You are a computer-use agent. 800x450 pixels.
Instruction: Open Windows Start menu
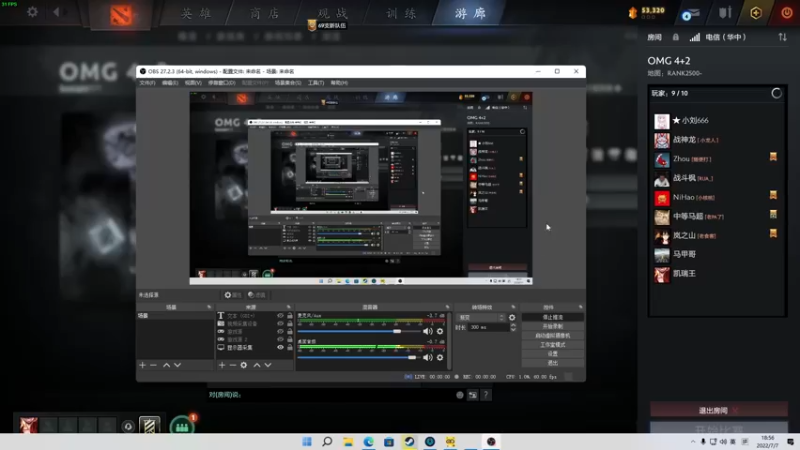pyautogui.click(x=307, y=442)
